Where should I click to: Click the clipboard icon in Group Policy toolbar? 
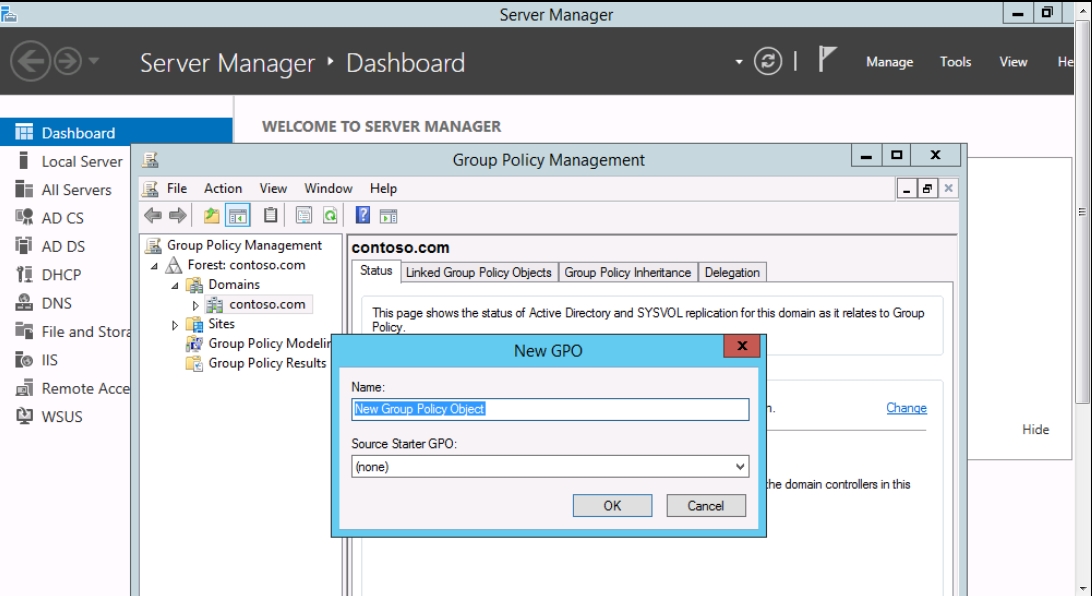click(x=270, y=215)
